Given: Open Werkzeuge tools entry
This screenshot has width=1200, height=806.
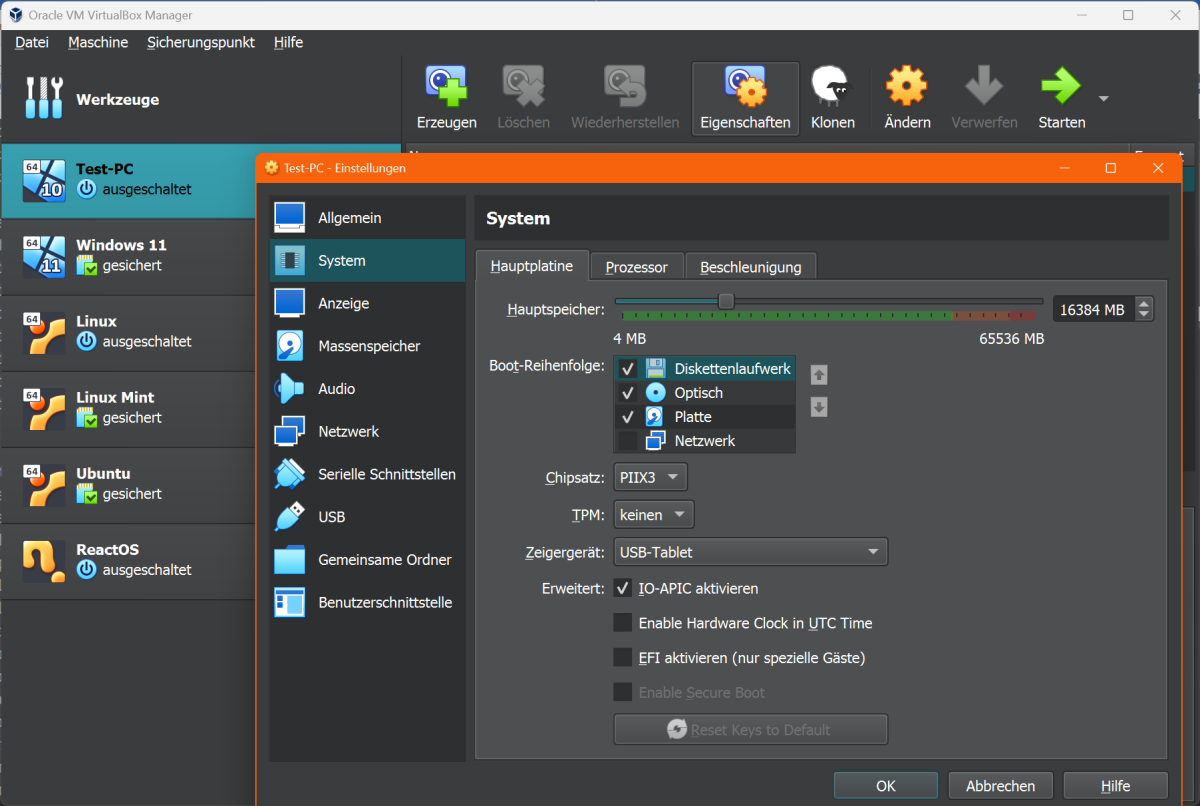Looking at the screenshot, I should (200, 100).
